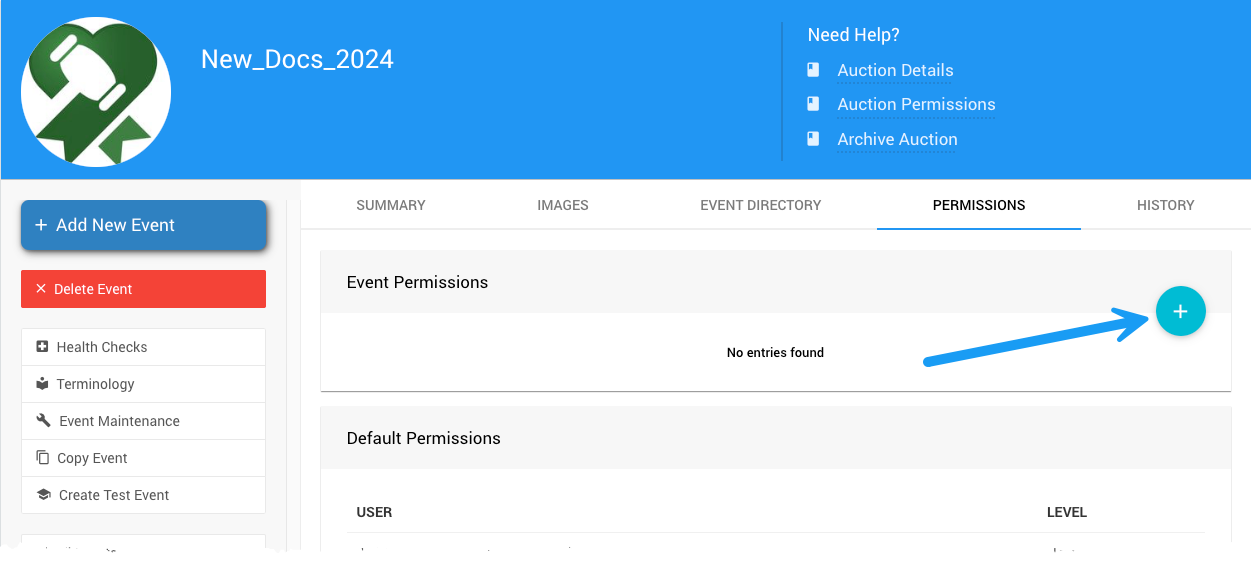Viewport: 1251px width, 577px height.
Task: Open the Auction Permissions help link
Action: pos(916,104)
